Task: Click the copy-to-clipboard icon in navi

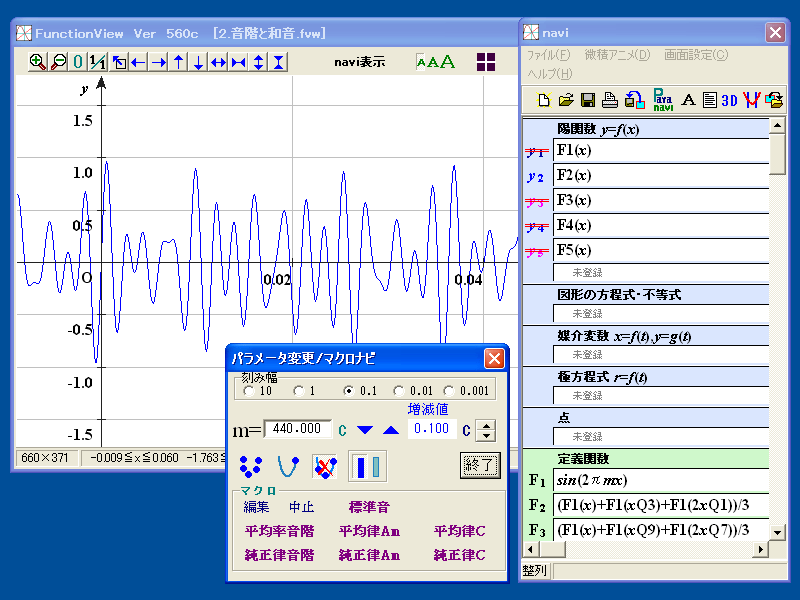Action: click(x=635, y=100)
